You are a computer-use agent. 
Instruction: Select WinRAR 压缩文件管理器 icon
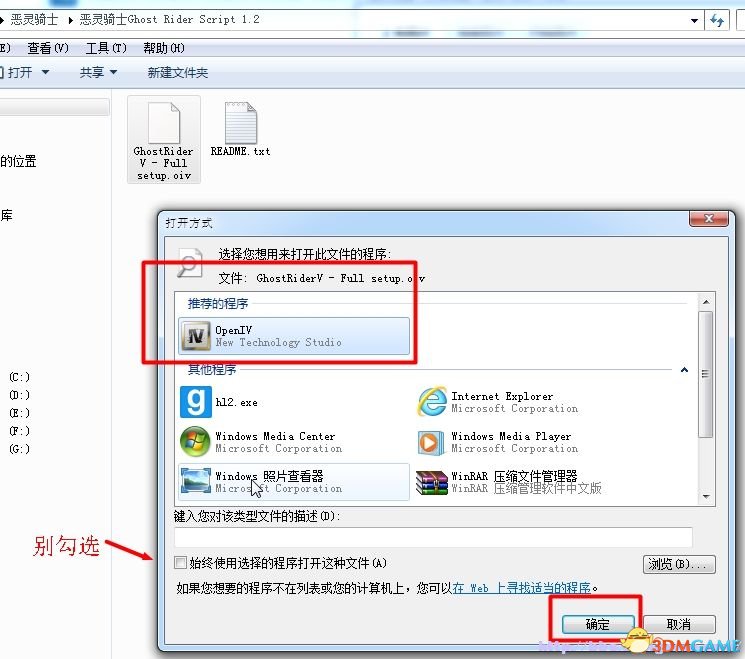432,482
